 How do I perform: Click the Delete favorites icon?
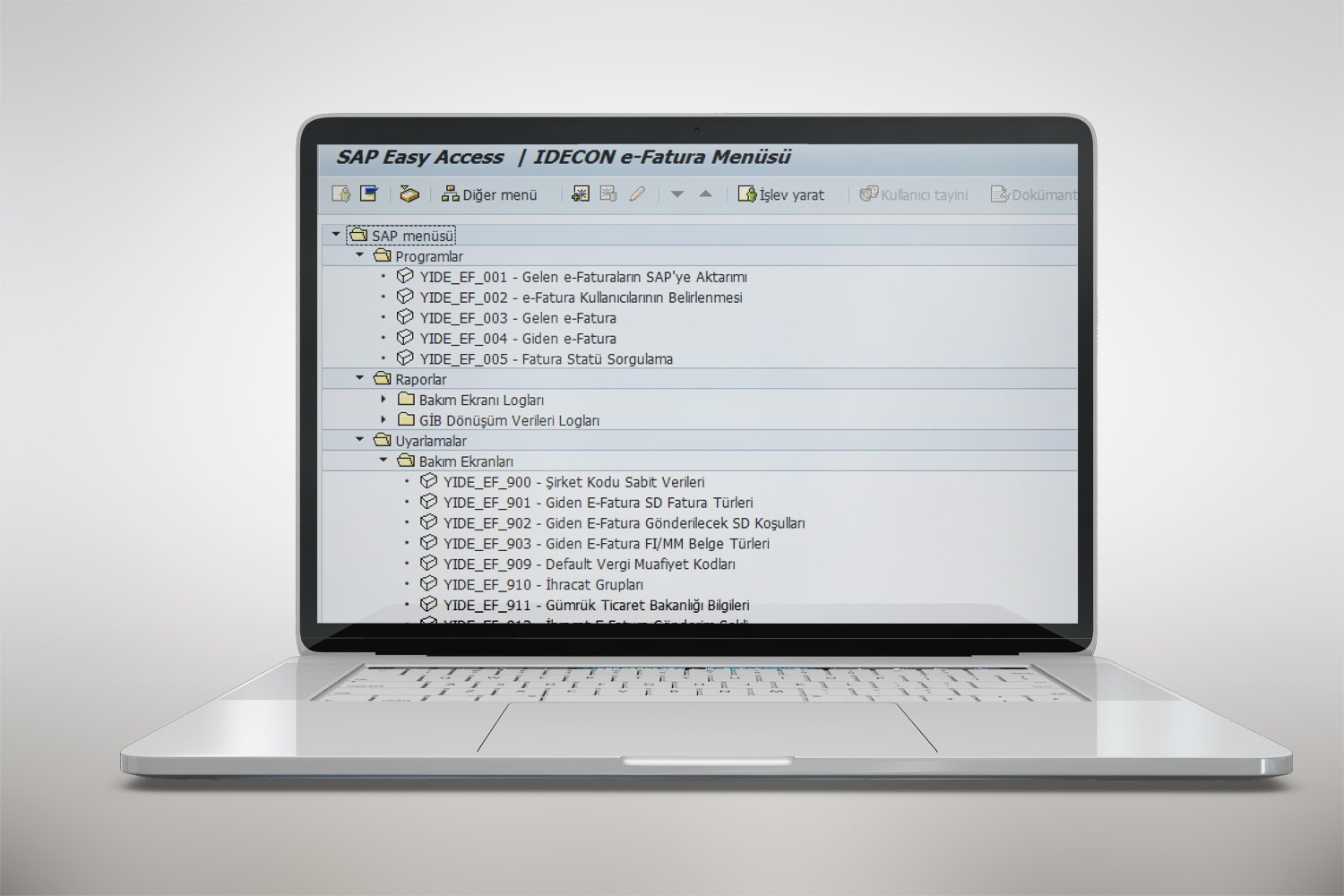pyautogui.click(x=608, y=194)
